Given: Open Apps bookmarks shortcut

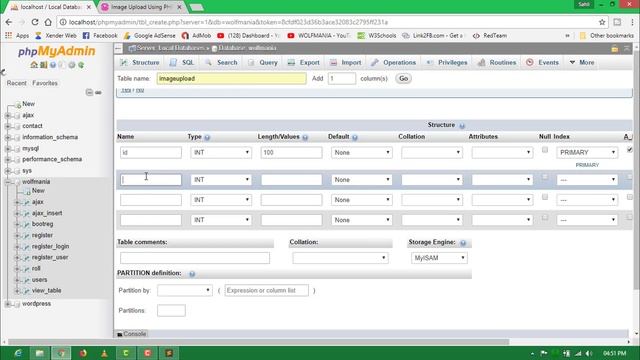Looking at the screenshot, I should click(17, 36).
